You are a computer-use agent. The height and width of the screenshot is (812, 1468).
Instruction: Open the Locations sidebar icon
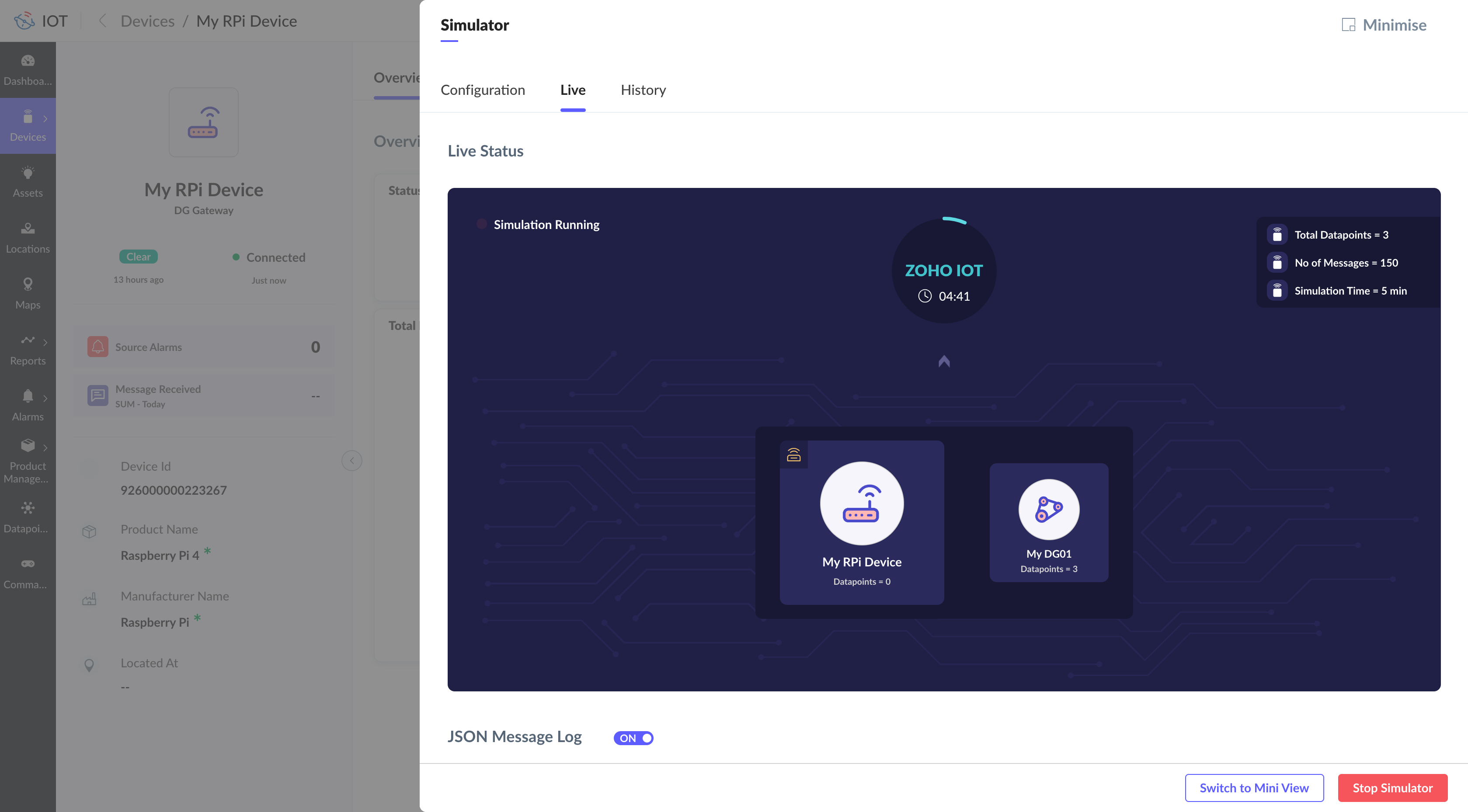tap(28, 229)
